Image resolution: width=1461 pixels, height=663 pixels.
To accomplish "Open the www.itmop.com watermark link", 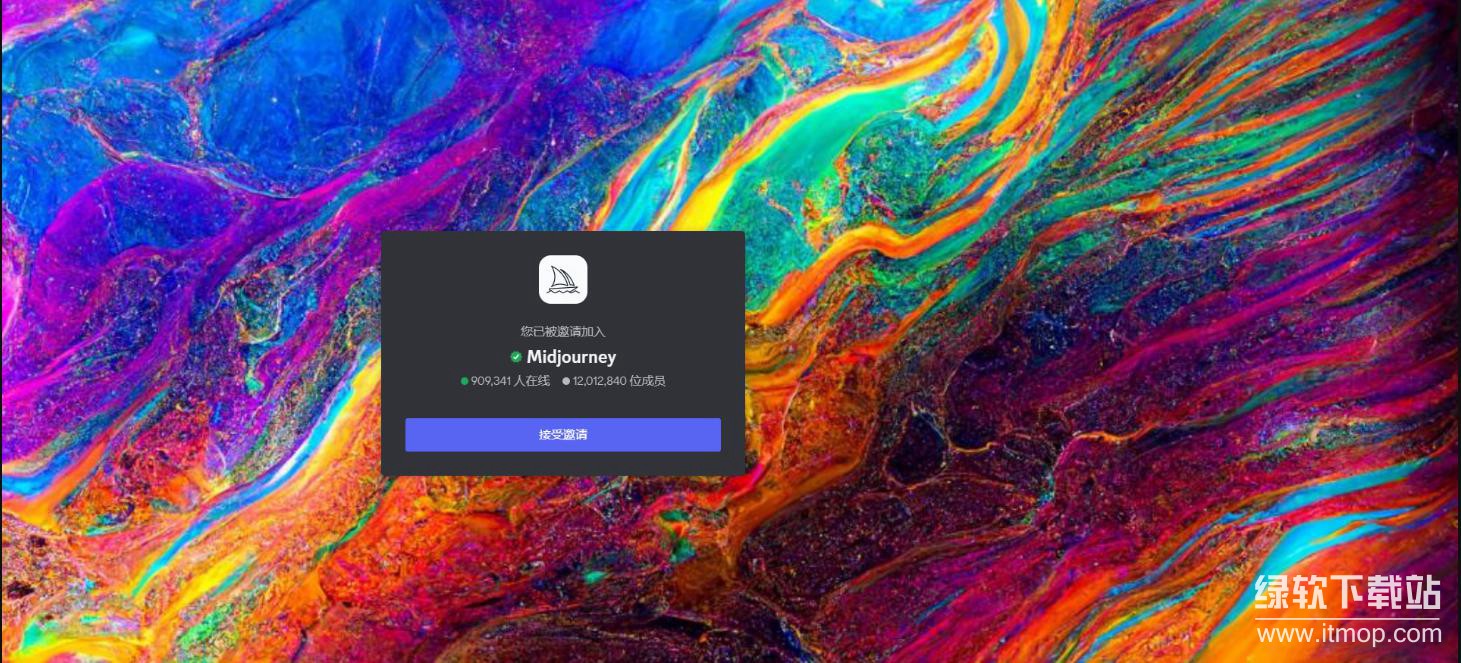I will [1348, 633].
